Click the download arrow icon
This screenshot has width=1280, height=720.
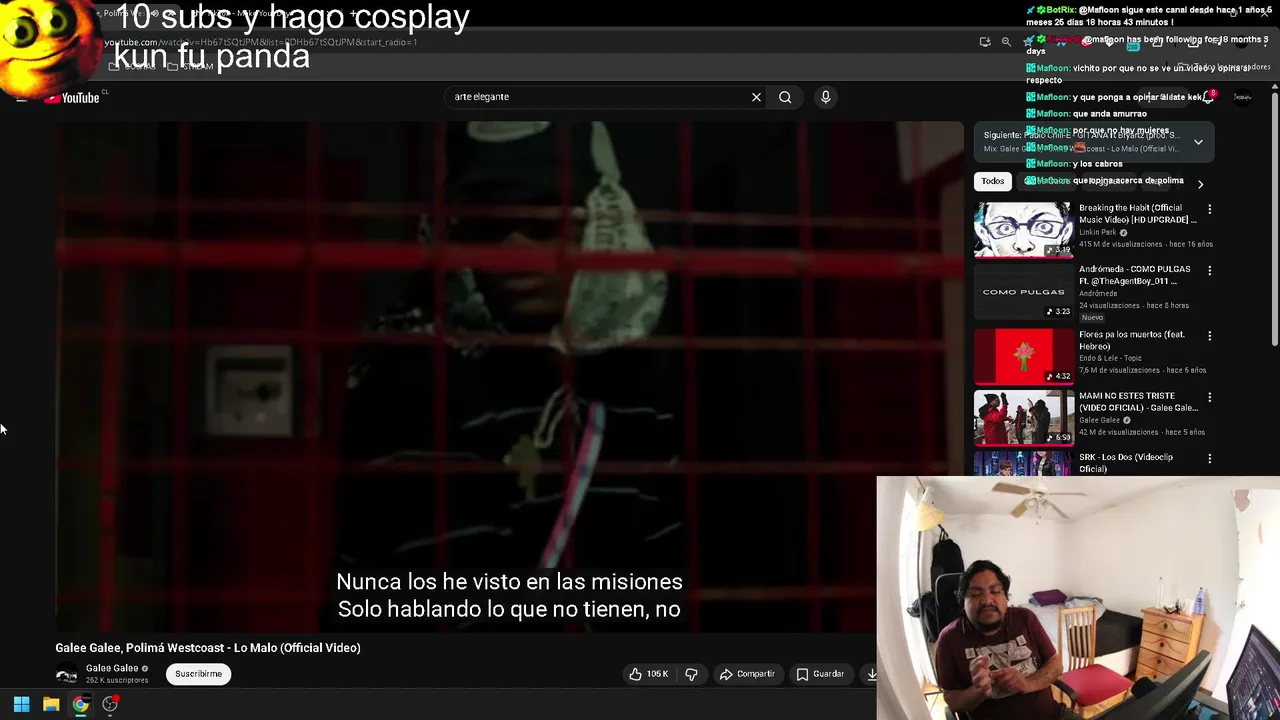click(871, 674)
